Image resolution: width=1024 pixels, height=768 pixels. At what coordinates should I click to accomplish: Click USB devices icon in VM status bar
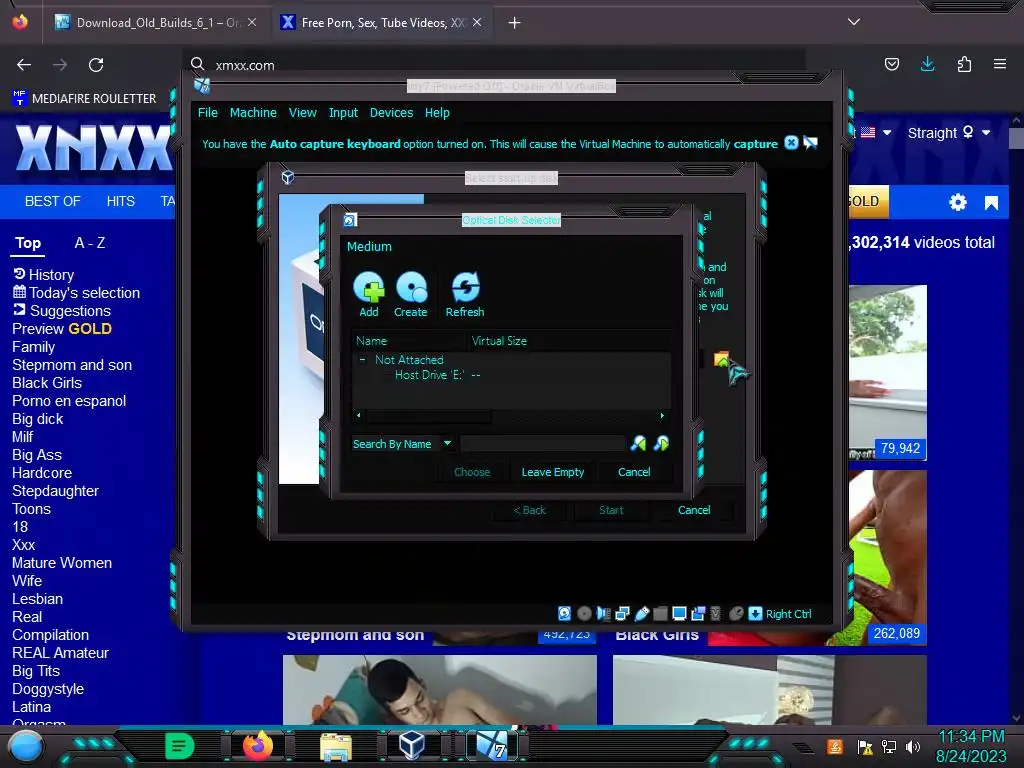[642, 613]
